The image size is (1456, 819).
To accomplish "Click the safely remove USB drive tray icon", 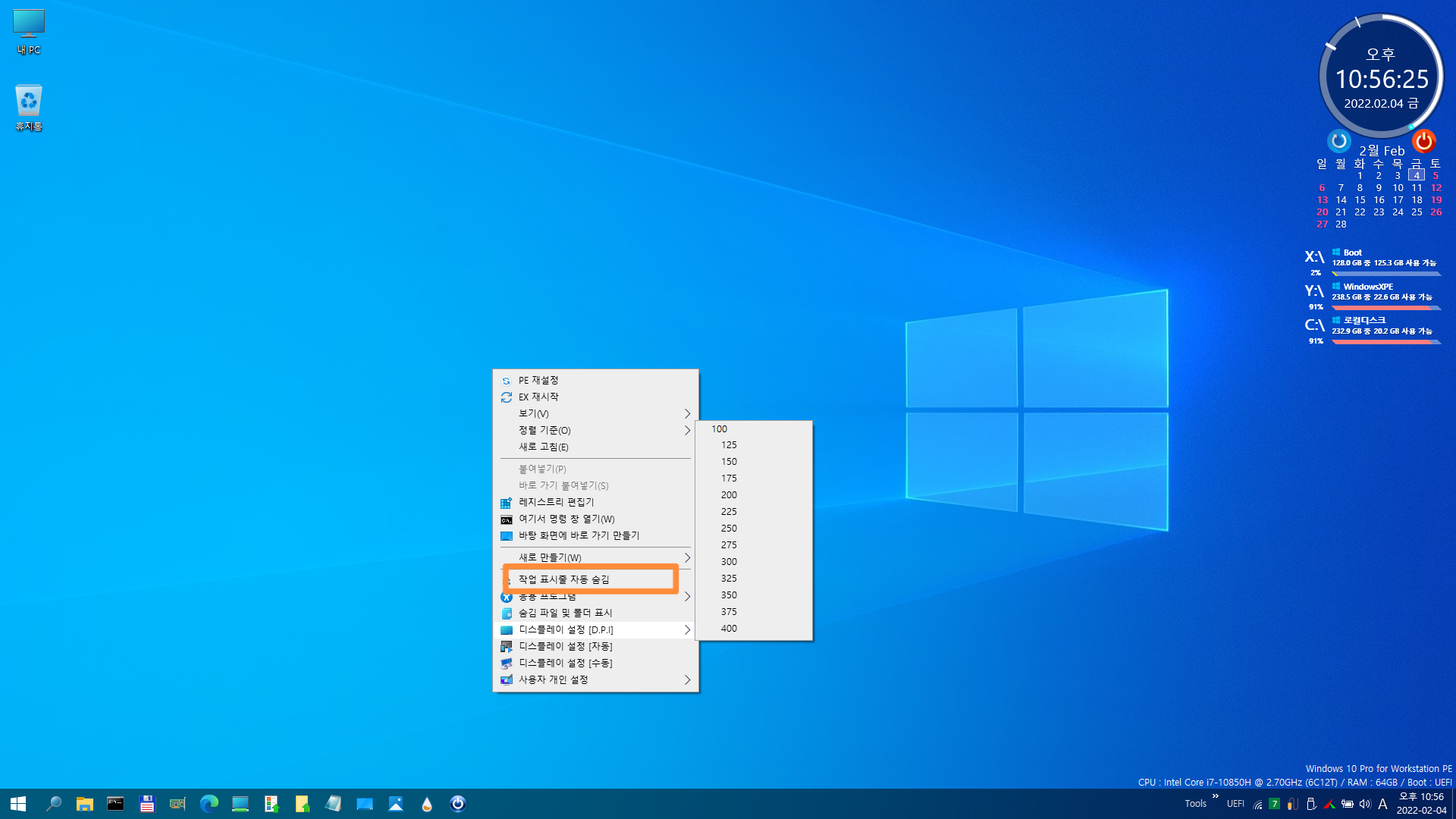I will point(1310,804).
